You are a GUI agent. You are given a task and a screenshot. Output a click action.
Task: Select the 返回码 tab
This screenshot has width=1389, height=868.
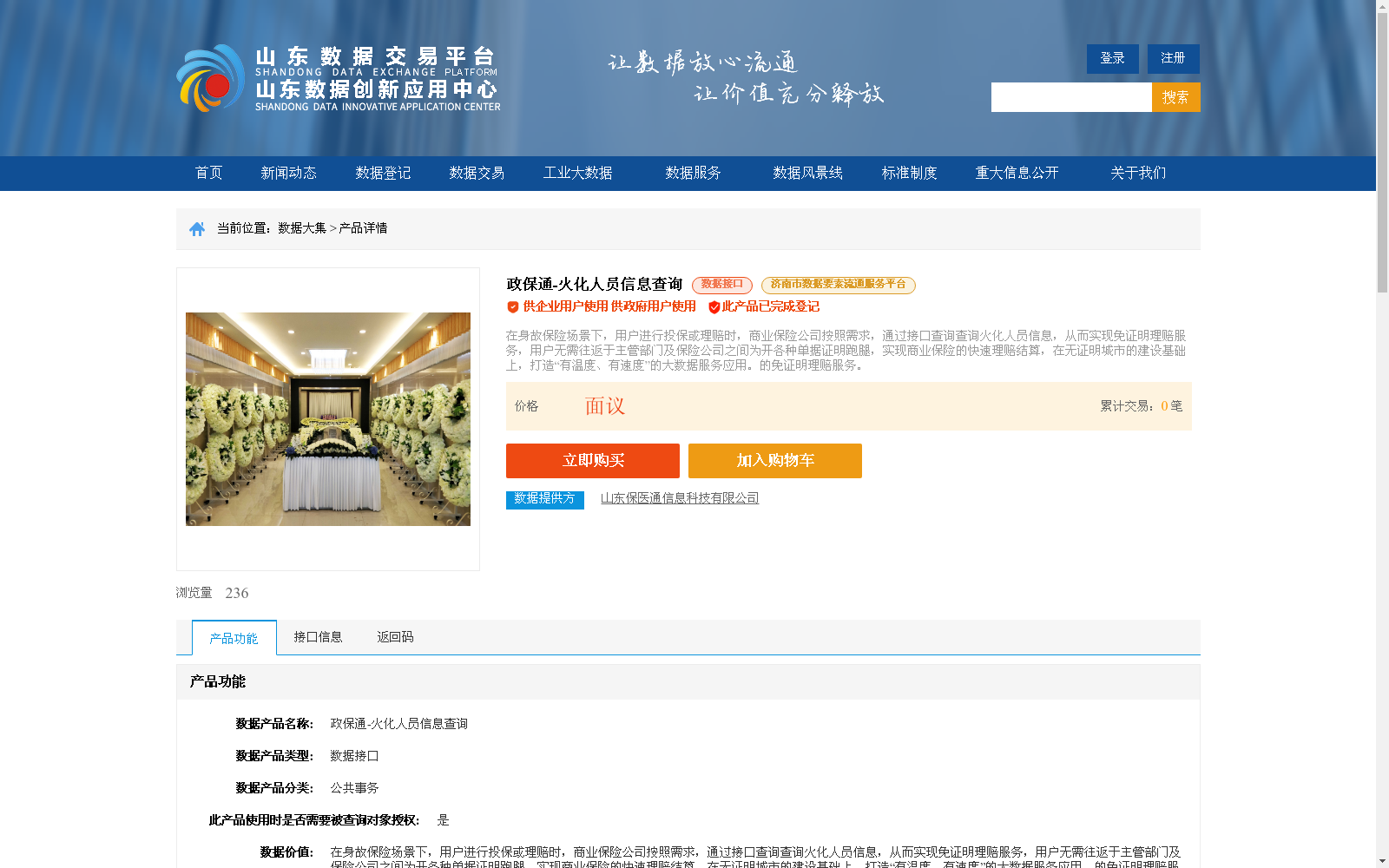(395, 637)
